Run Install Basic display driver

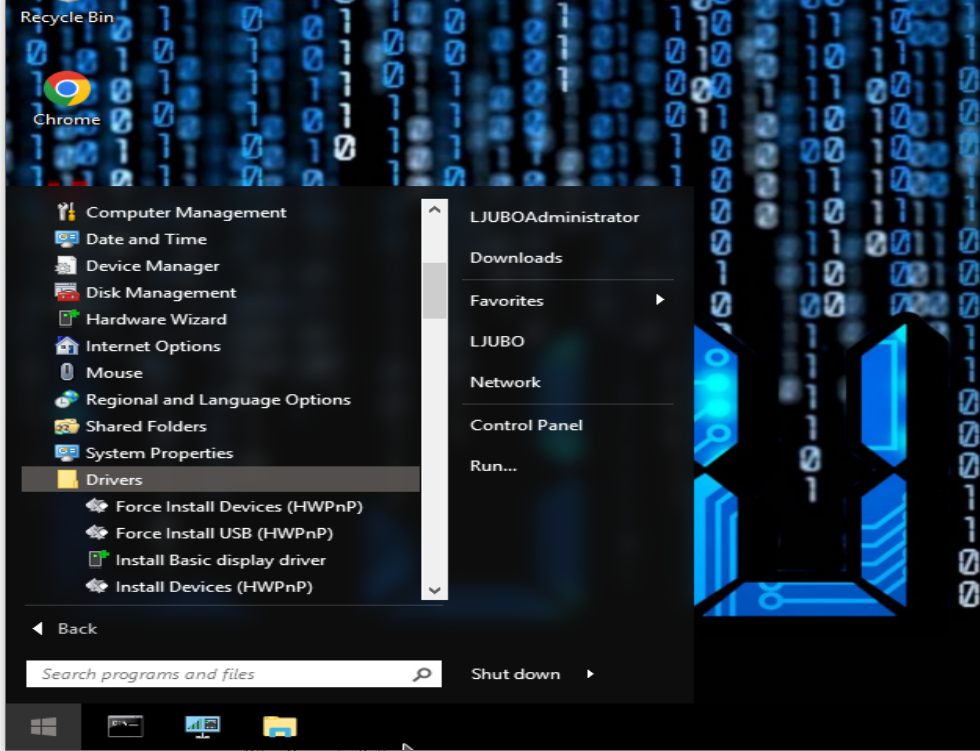pyautogui.click(x=221, y=560)
